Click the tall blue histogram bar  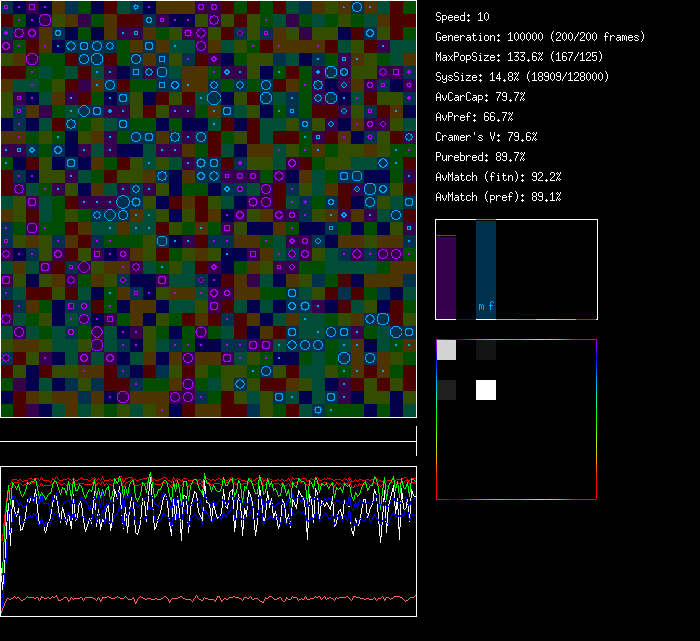click(x=486, y=265)
